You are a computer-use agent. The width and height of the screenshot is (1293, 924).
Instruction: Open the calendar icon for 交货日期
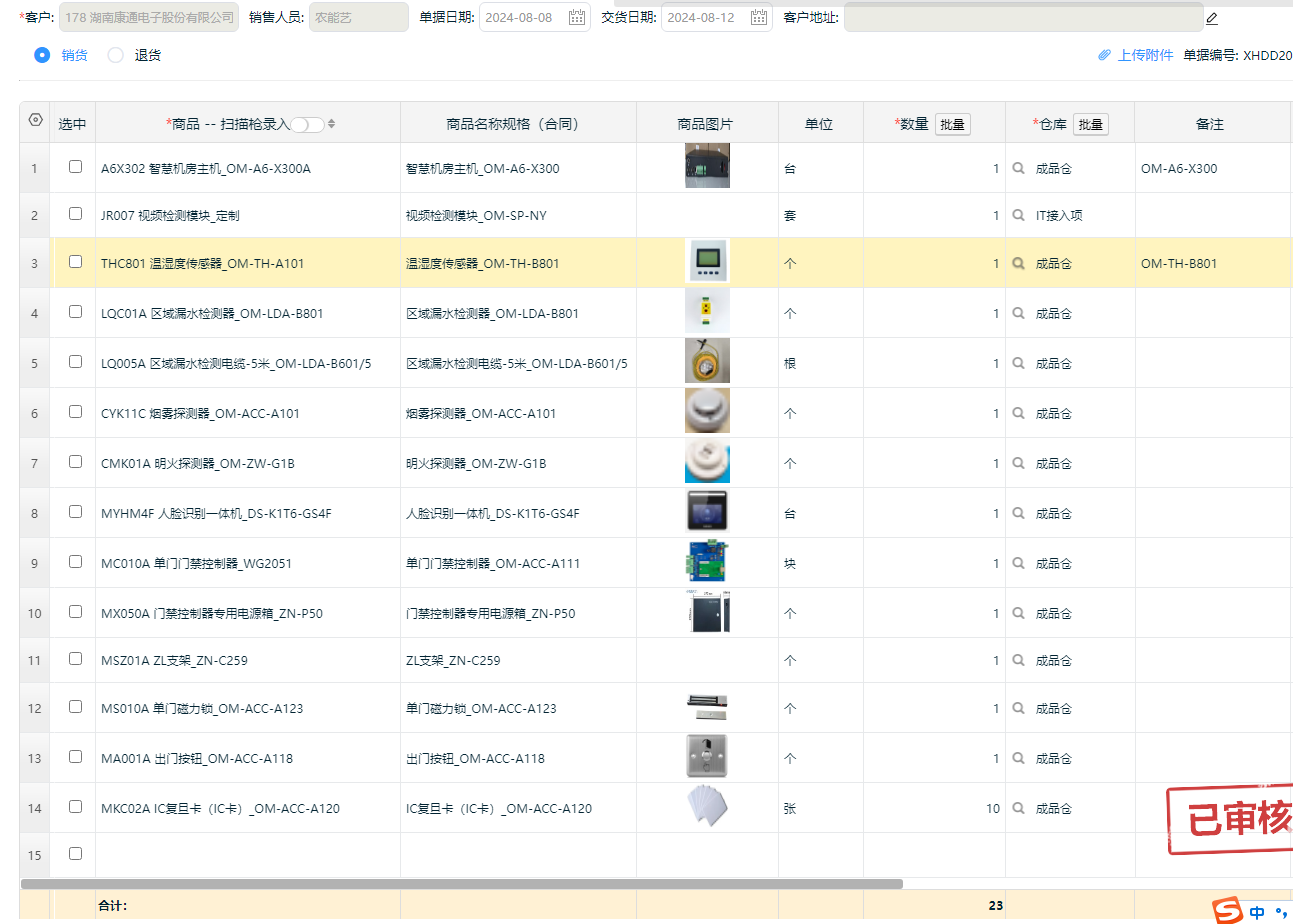(x=759, y=17)
